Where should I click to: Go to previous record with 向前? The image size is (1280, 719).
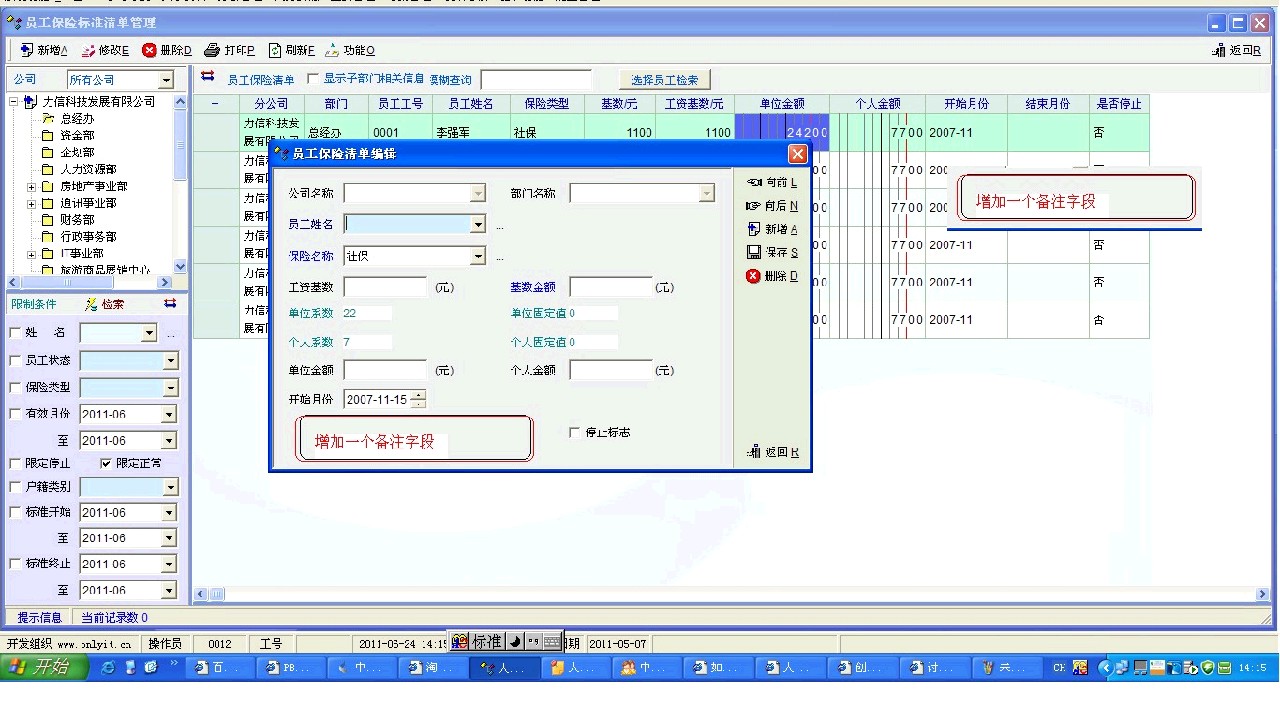tap(754, 183)
